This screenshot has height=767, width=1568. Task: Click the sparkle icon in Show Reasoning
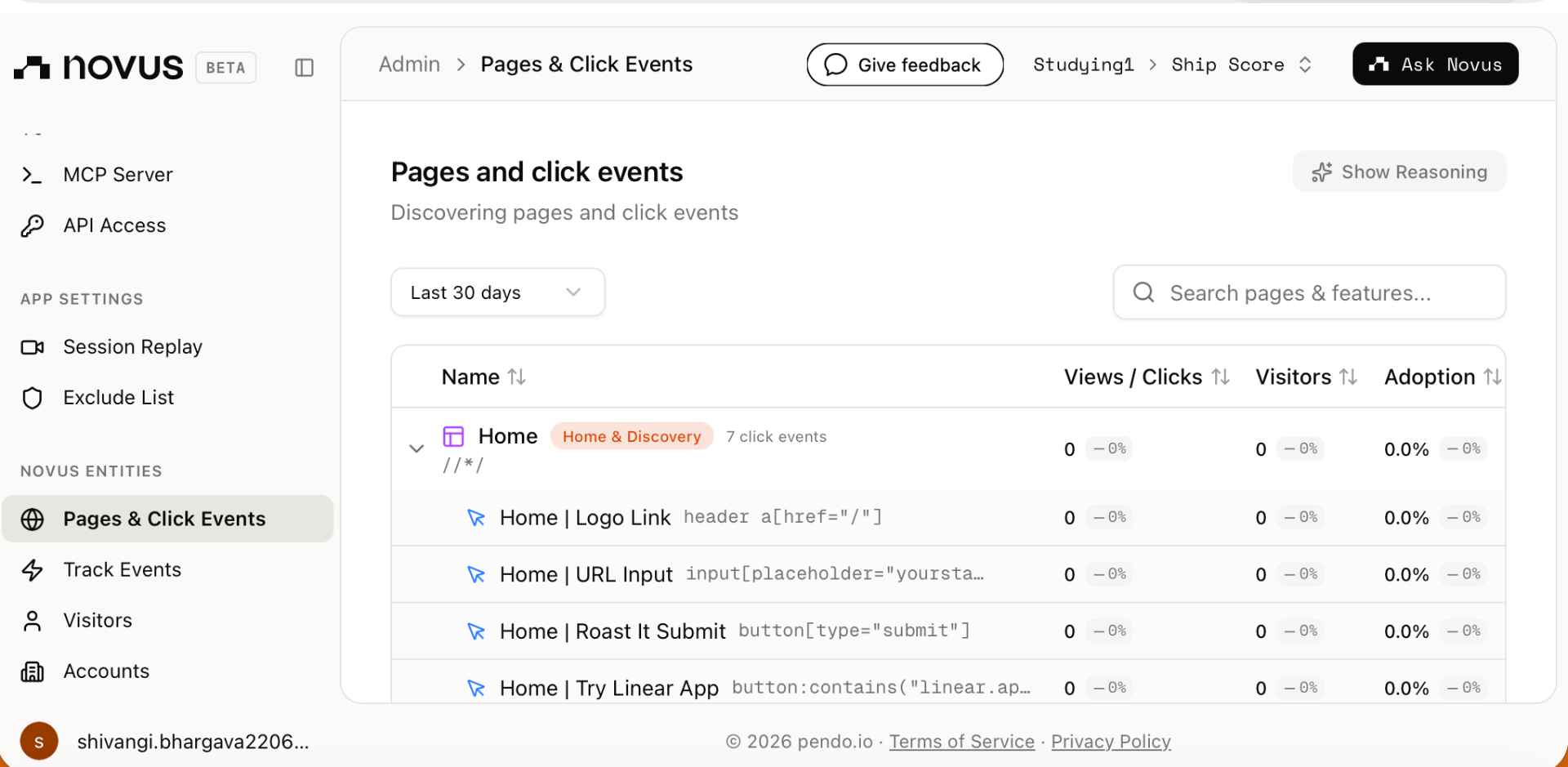pos(1321,172)
